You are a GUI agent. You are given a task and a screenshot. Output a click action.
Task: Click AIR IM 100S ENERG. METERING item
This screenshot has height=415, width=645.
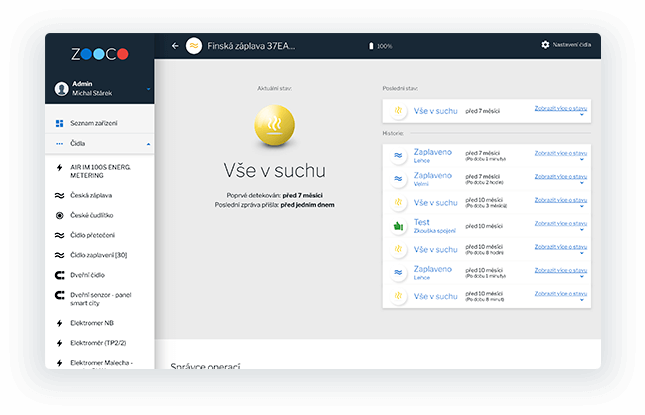100,172
